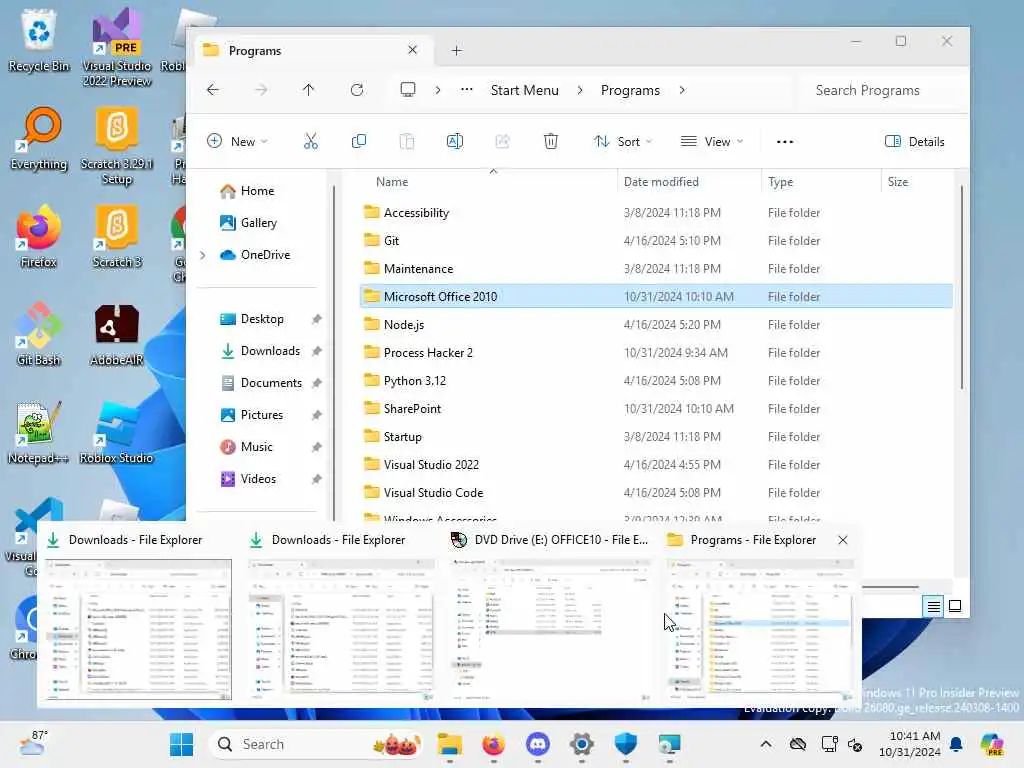This screenshot has height=768, width=1024.
Task: Select the Node.js folder row
Action: pyautogui.click(x=656, y=325)
